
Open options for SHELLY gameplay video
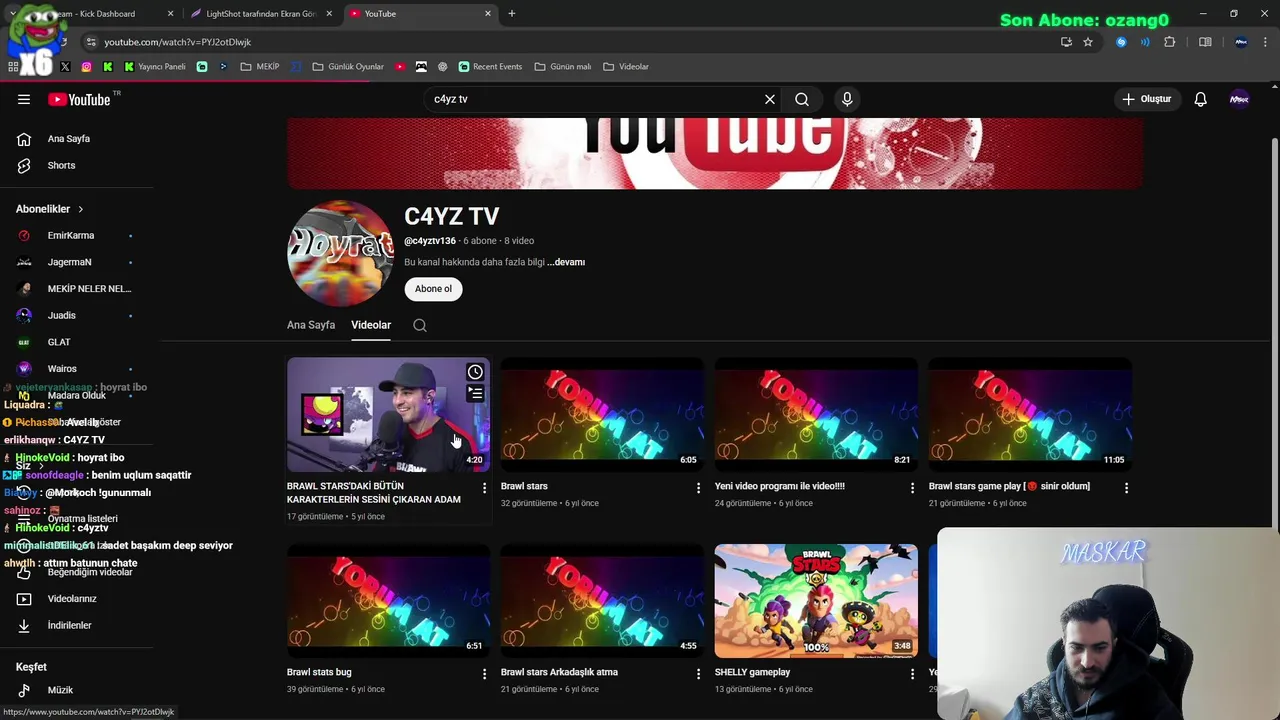(912, 674)
